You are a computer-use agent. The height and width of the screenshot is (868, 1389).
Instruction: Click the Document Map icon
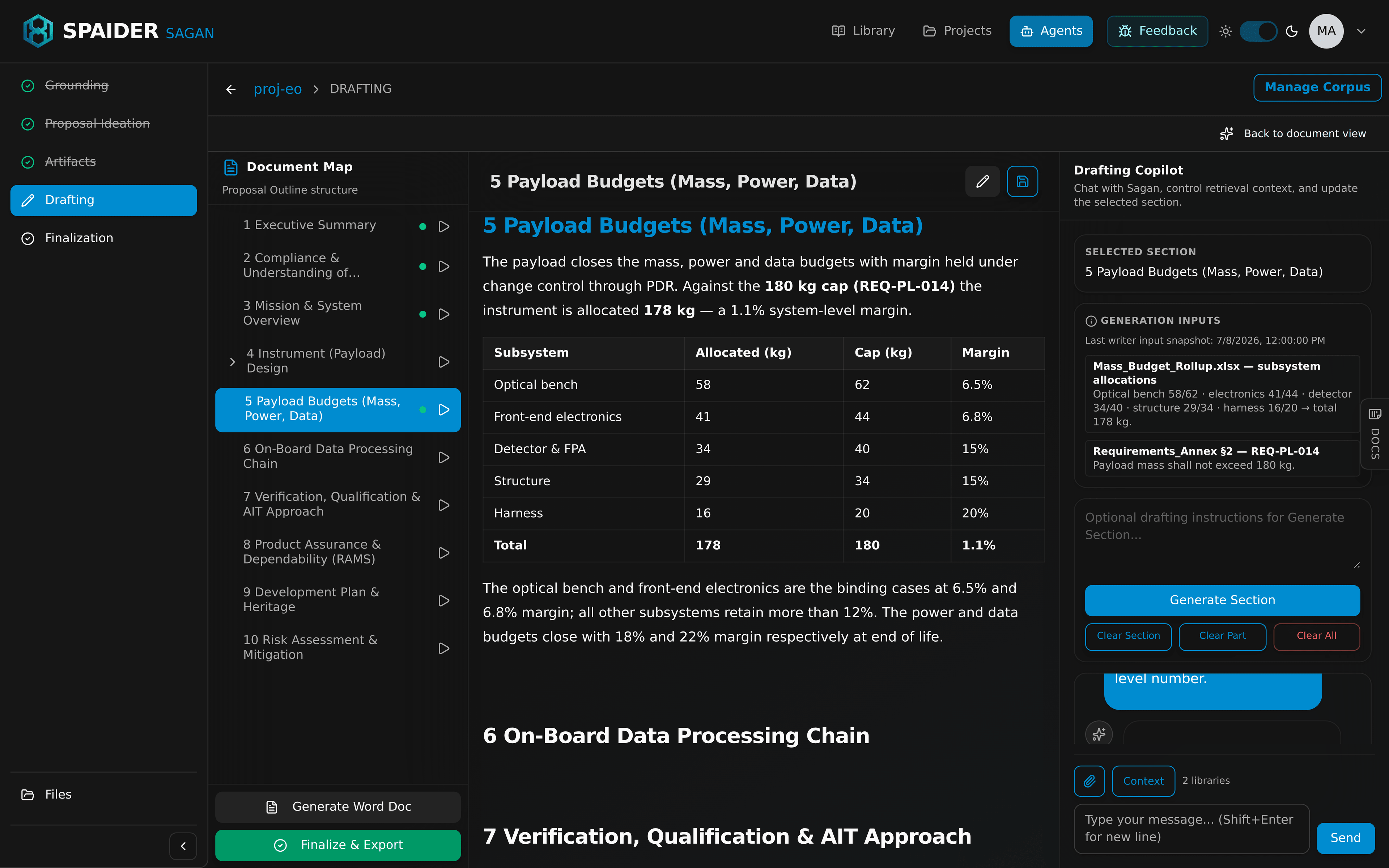tap(231, 167)
